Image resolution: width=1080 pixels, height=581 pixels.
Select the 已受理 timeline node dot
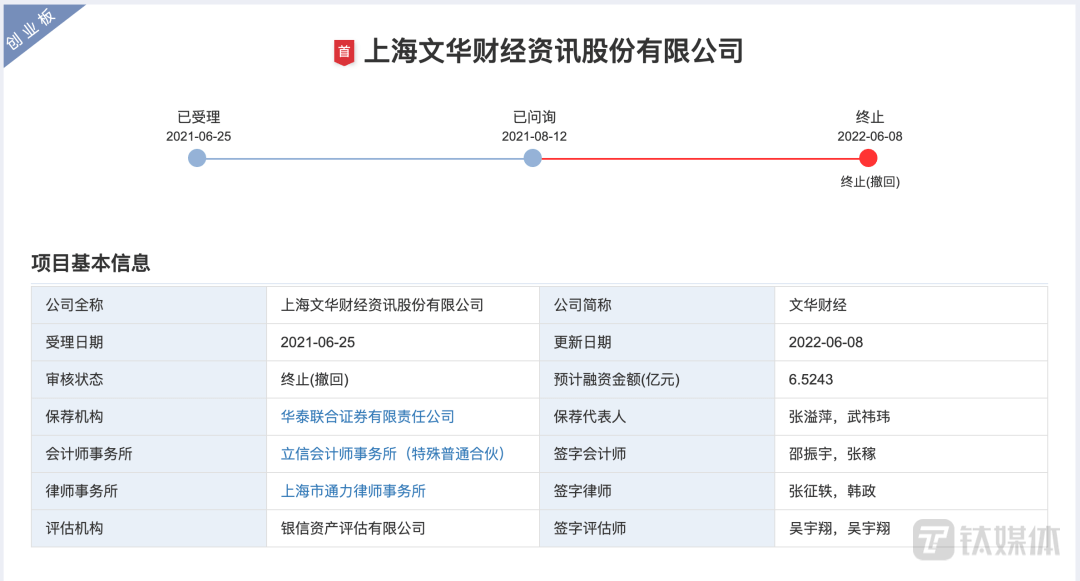[x=197, y=158]
